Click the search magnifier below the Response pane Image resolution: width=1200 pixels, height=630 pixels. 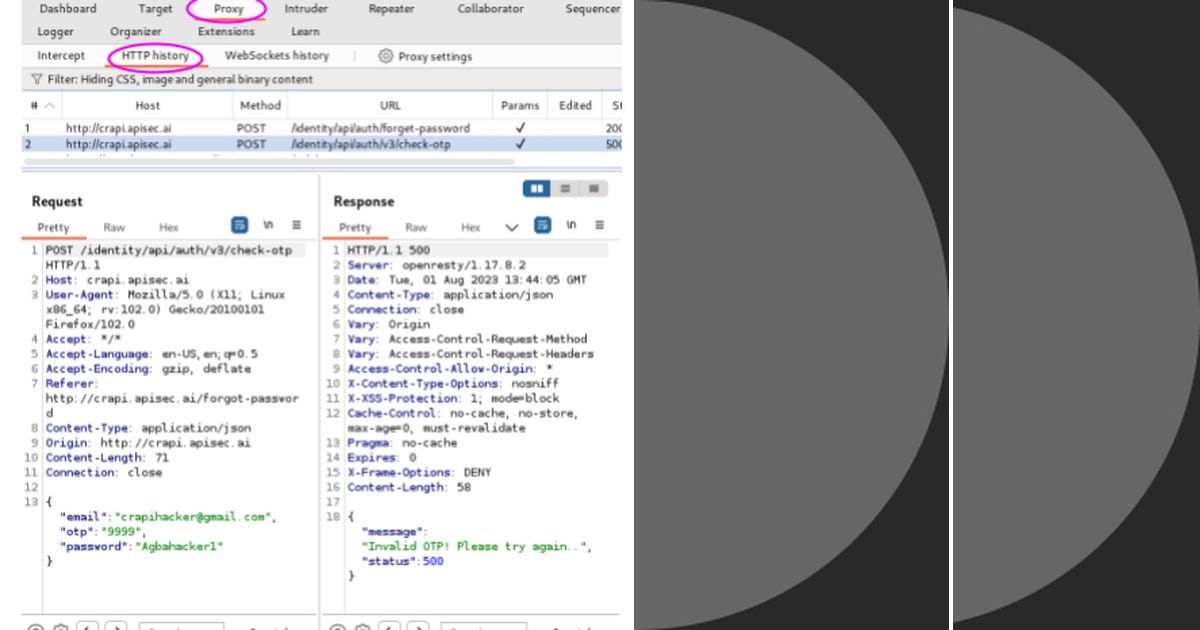336,627
